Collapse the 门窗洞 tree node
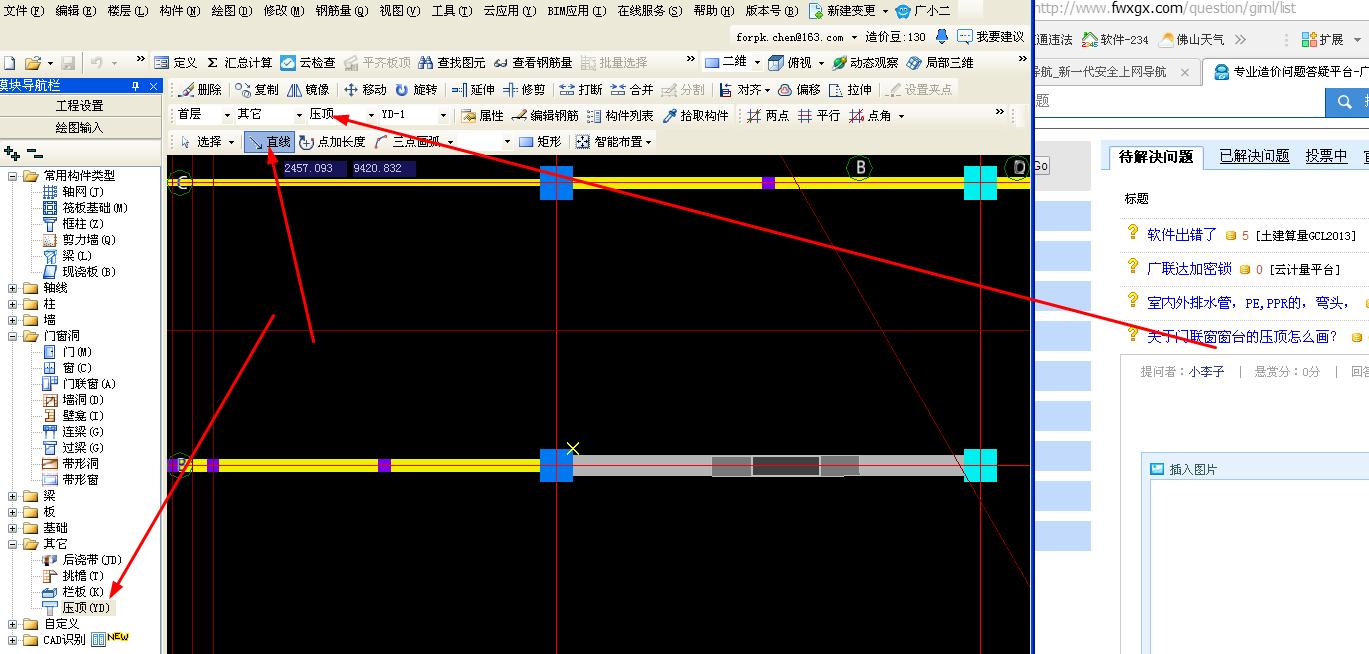This screenshot has width=1369, height=654. pos(13,336)
